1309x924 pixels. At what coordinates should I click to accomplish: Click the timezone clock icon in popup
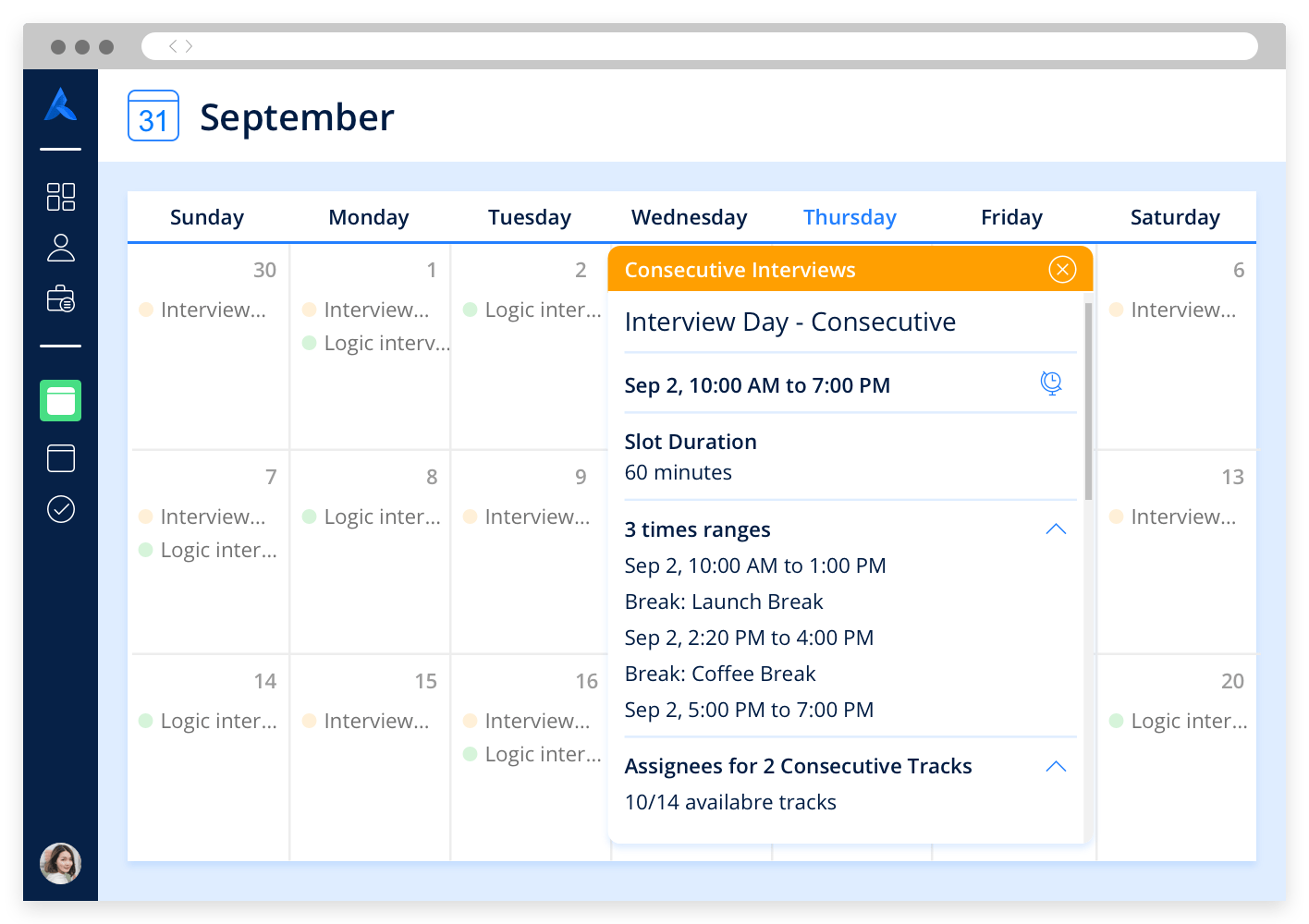pos(1051,383)
